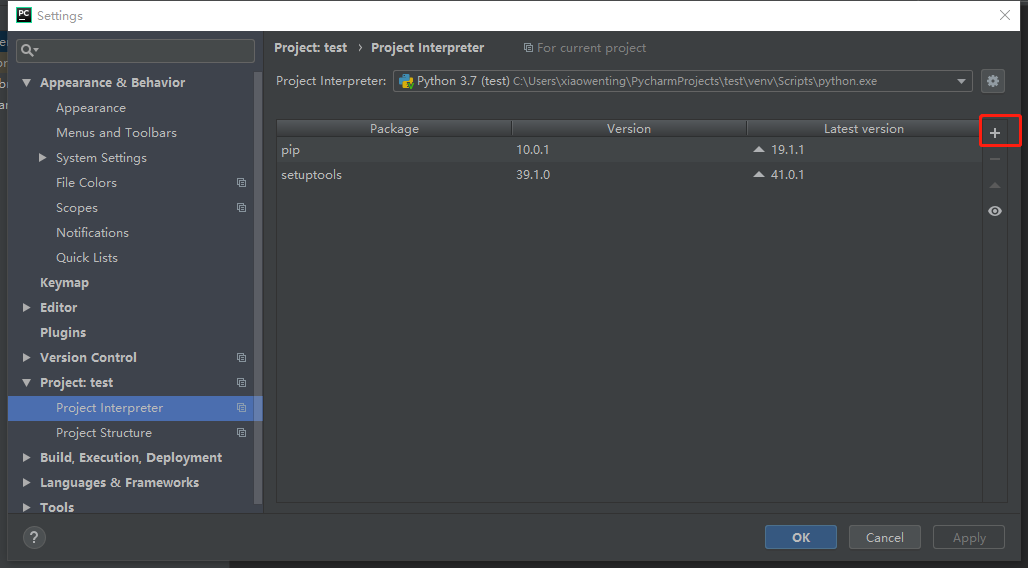
Task: Close the Settings dialog
Action: (1004, 15)
